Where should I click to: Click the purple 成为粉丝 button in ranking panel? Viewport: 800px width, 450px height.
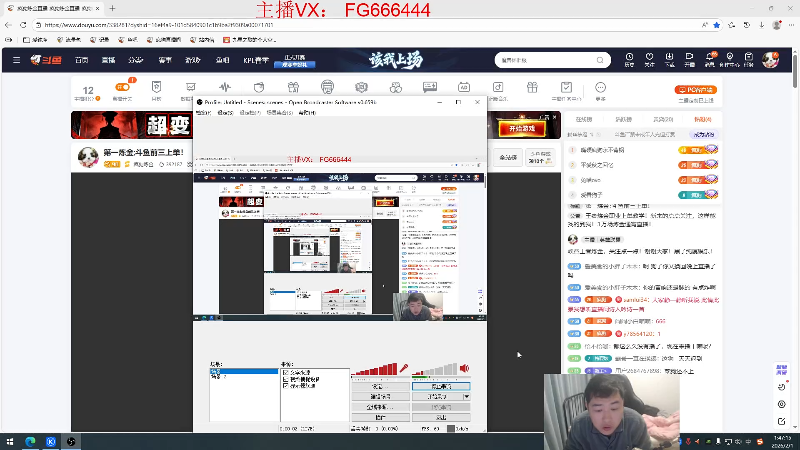click(704, 135)
